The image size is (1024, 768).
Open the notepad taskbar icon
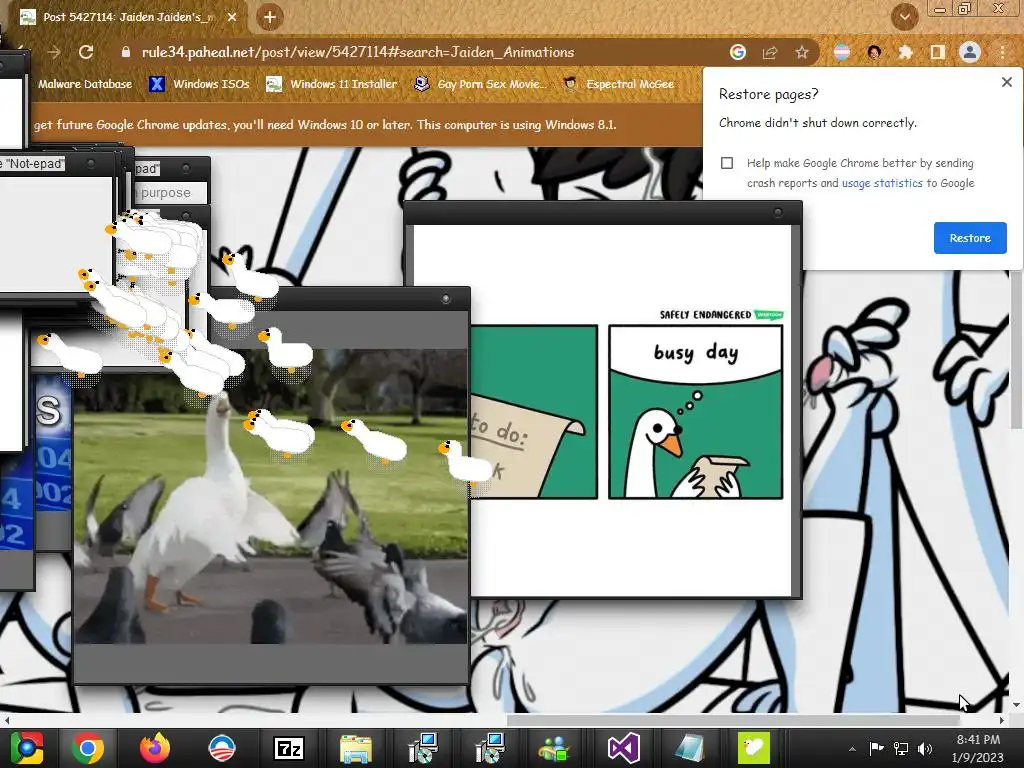pos(689,748)
